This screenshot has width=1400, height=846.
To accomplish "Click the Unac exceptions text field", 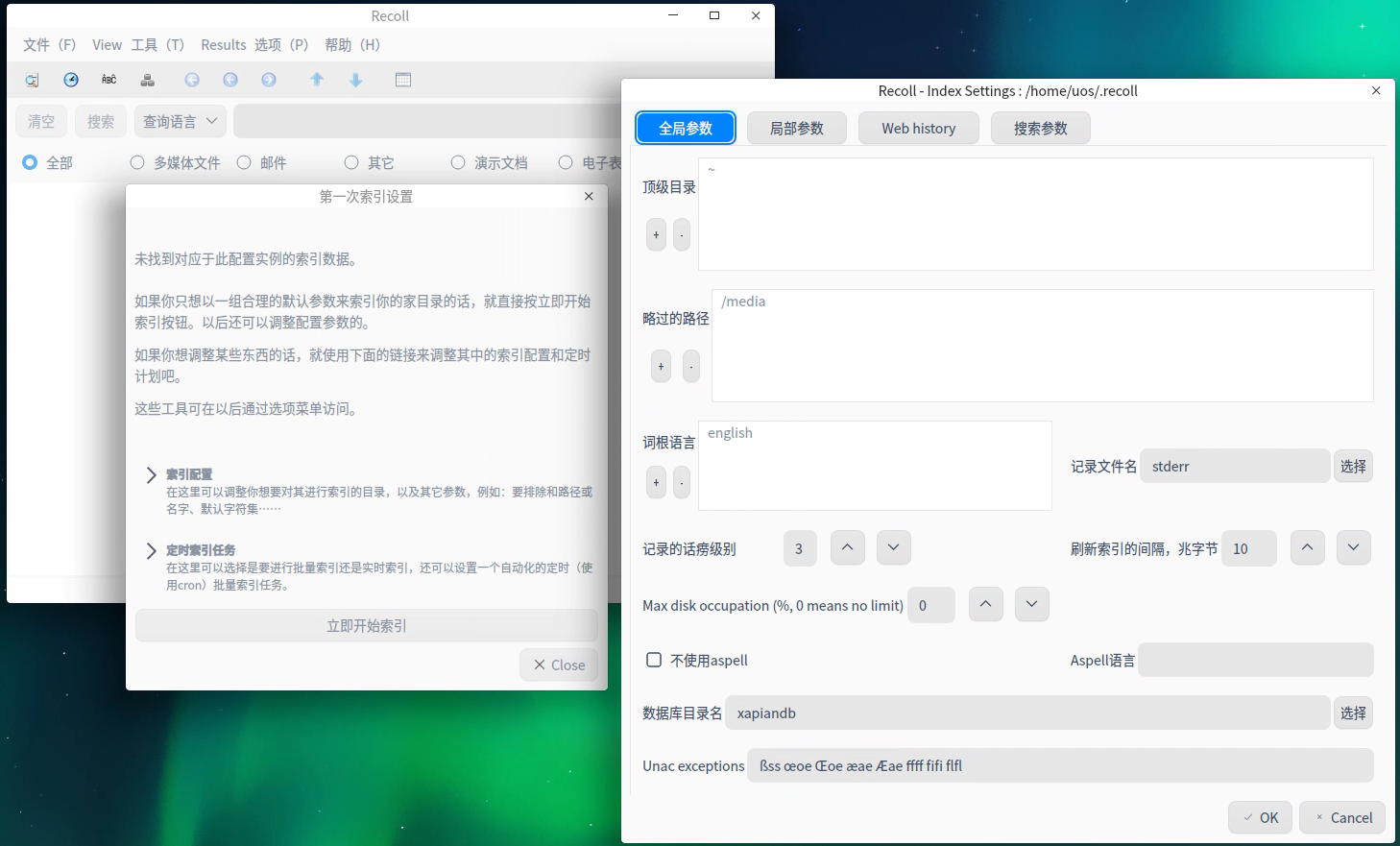I will coord(1060,765).
